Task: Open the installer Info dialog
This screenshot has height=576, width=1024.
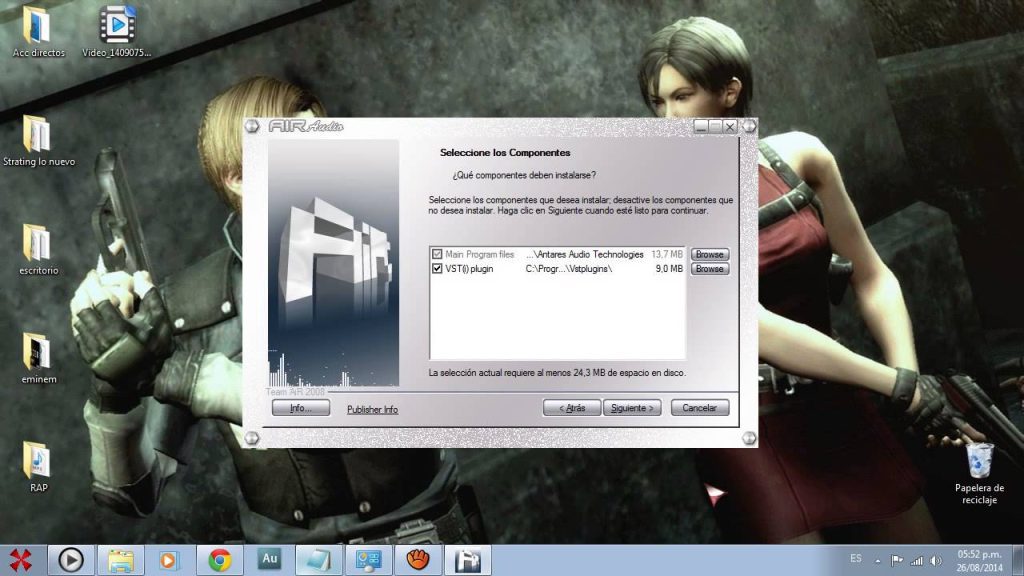Action: (300, 408)
